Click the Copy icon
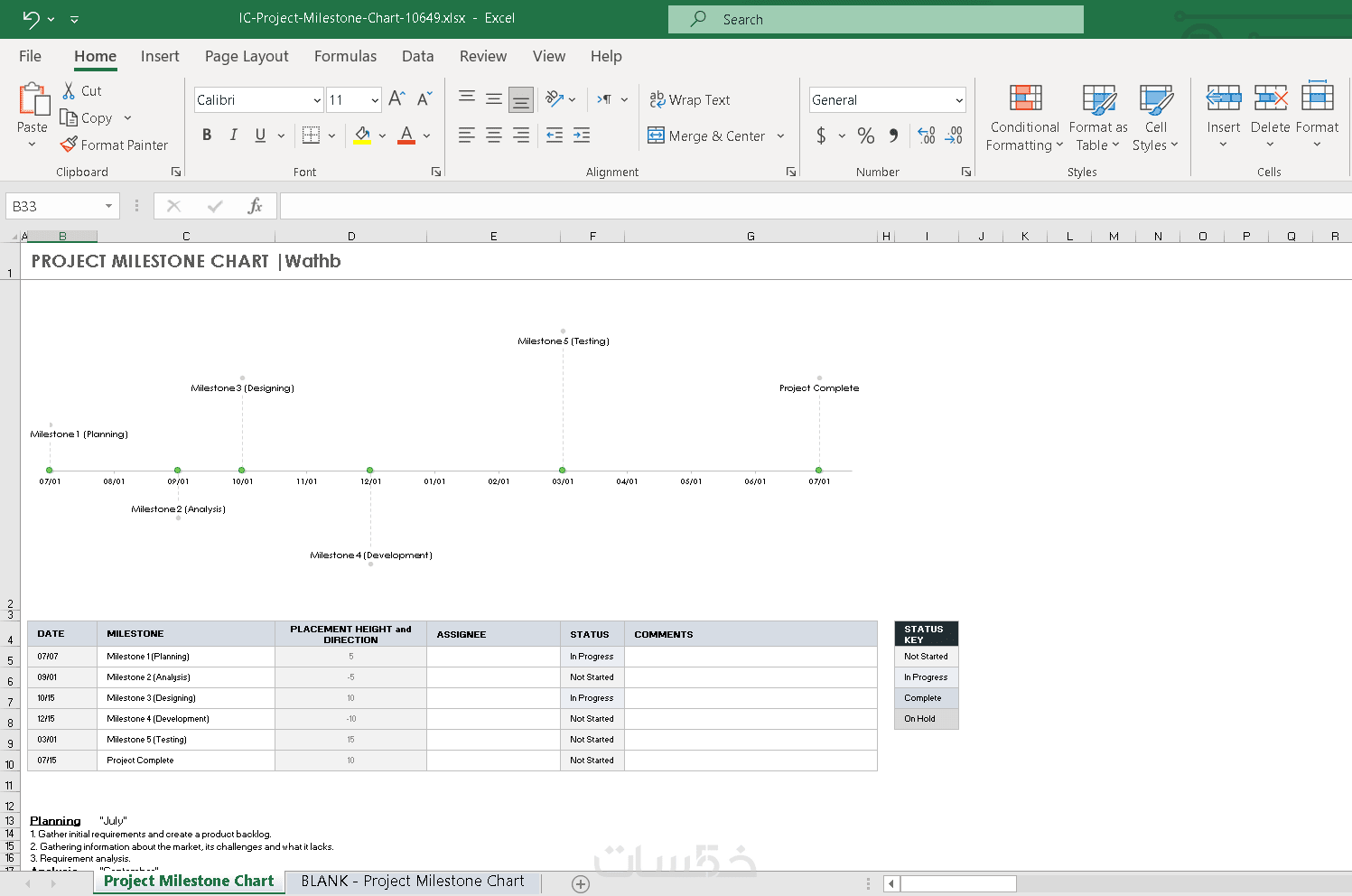 69,117
